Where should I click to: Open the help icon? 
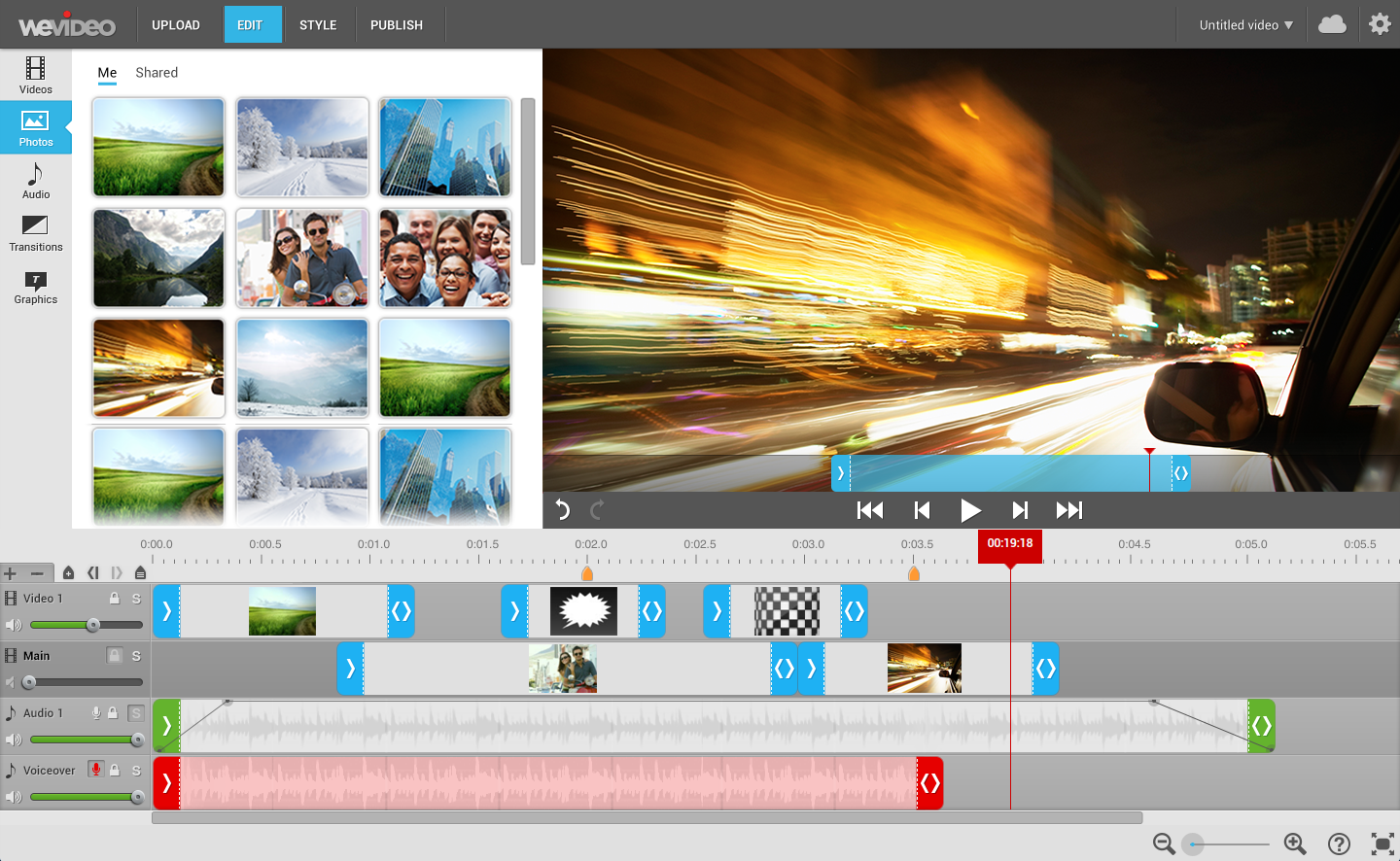1339,844
